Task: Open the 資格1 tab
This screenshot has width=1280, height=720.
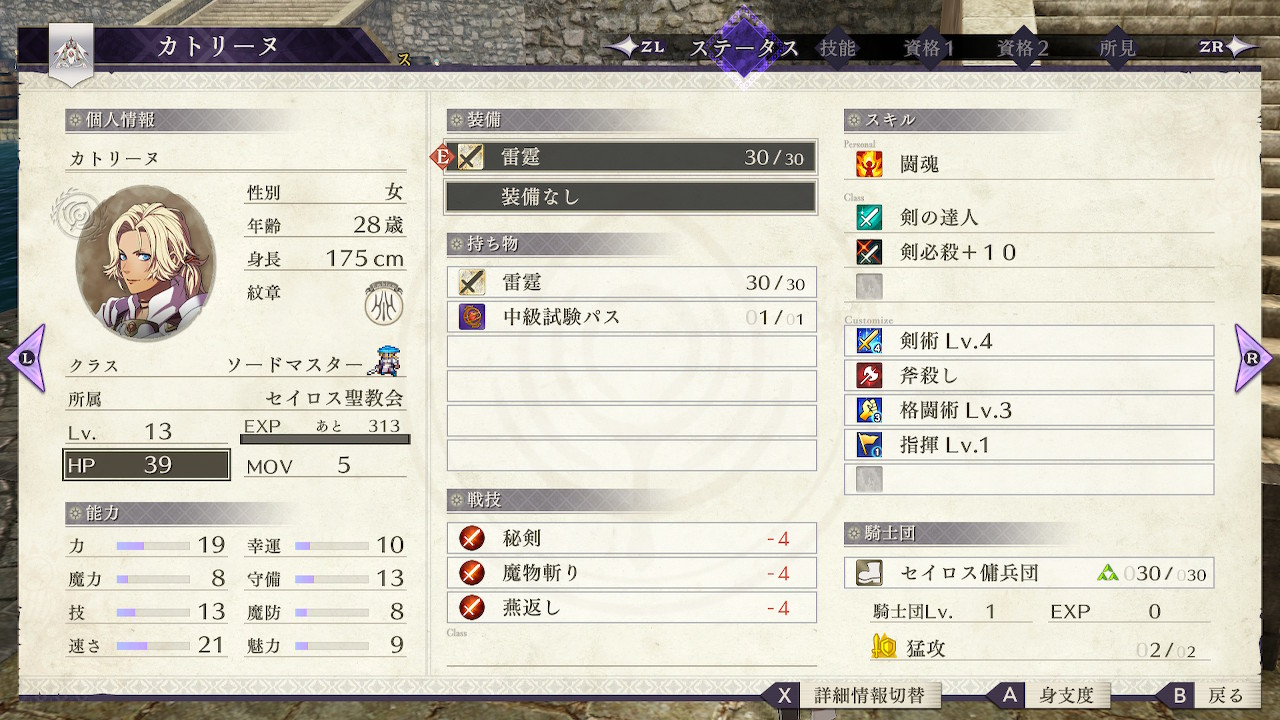Action: click(929, 48)
